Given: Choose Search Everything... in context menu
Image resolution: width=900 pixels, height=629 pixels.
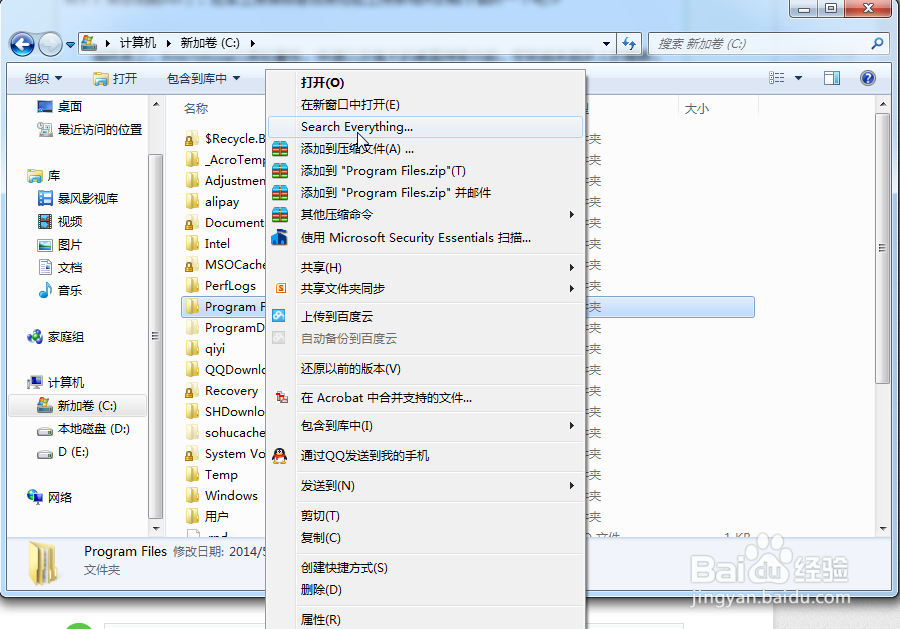Looking at the screenshot, I should (x=425, y=127).
